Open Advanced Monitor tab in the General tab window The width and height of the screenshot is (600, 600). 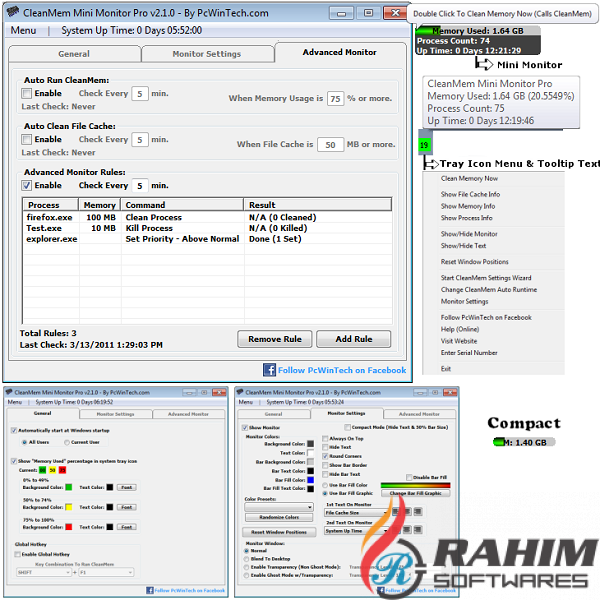coord(188,414)
